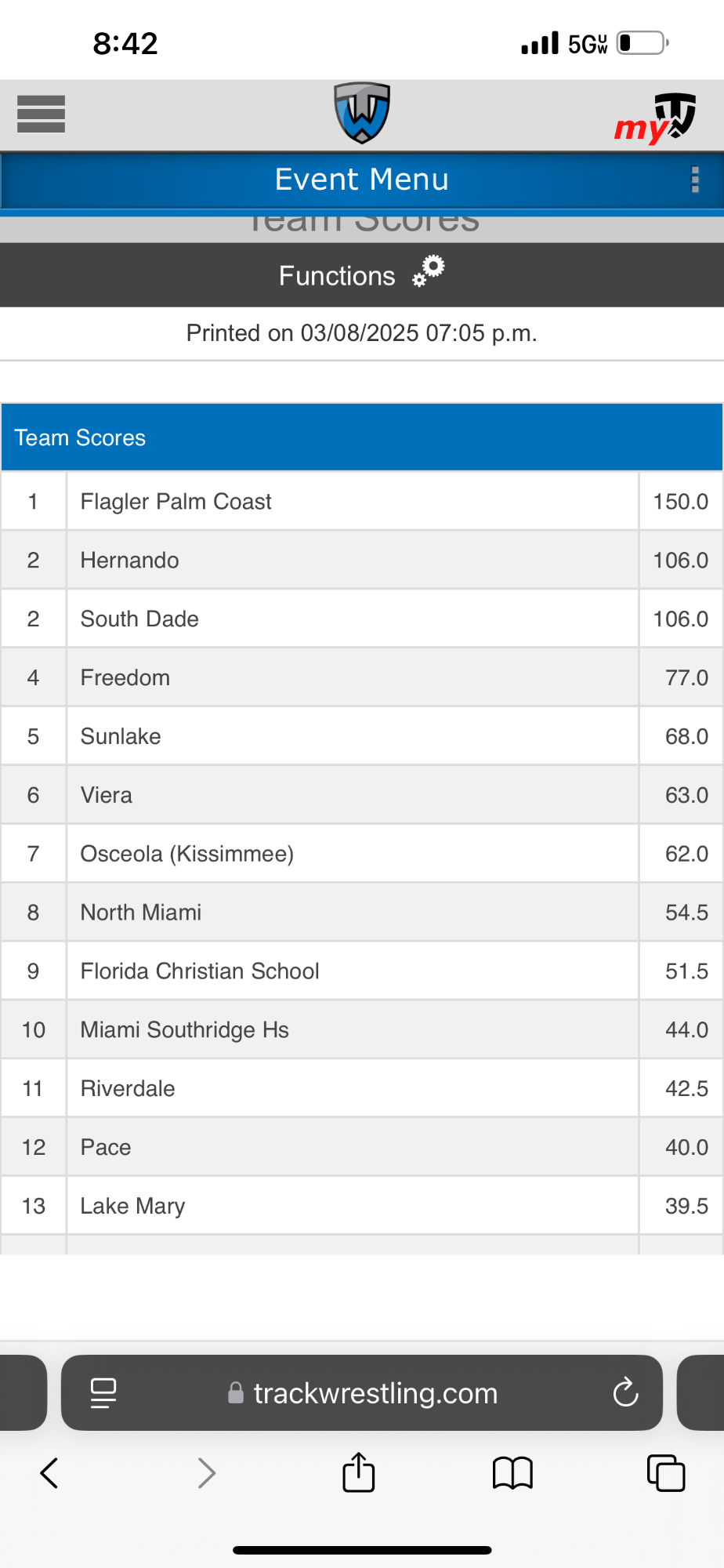The height and width of the screenshot is (1568, 724).
Task: Reload the page in Safari
Action: pos(625,1392)
